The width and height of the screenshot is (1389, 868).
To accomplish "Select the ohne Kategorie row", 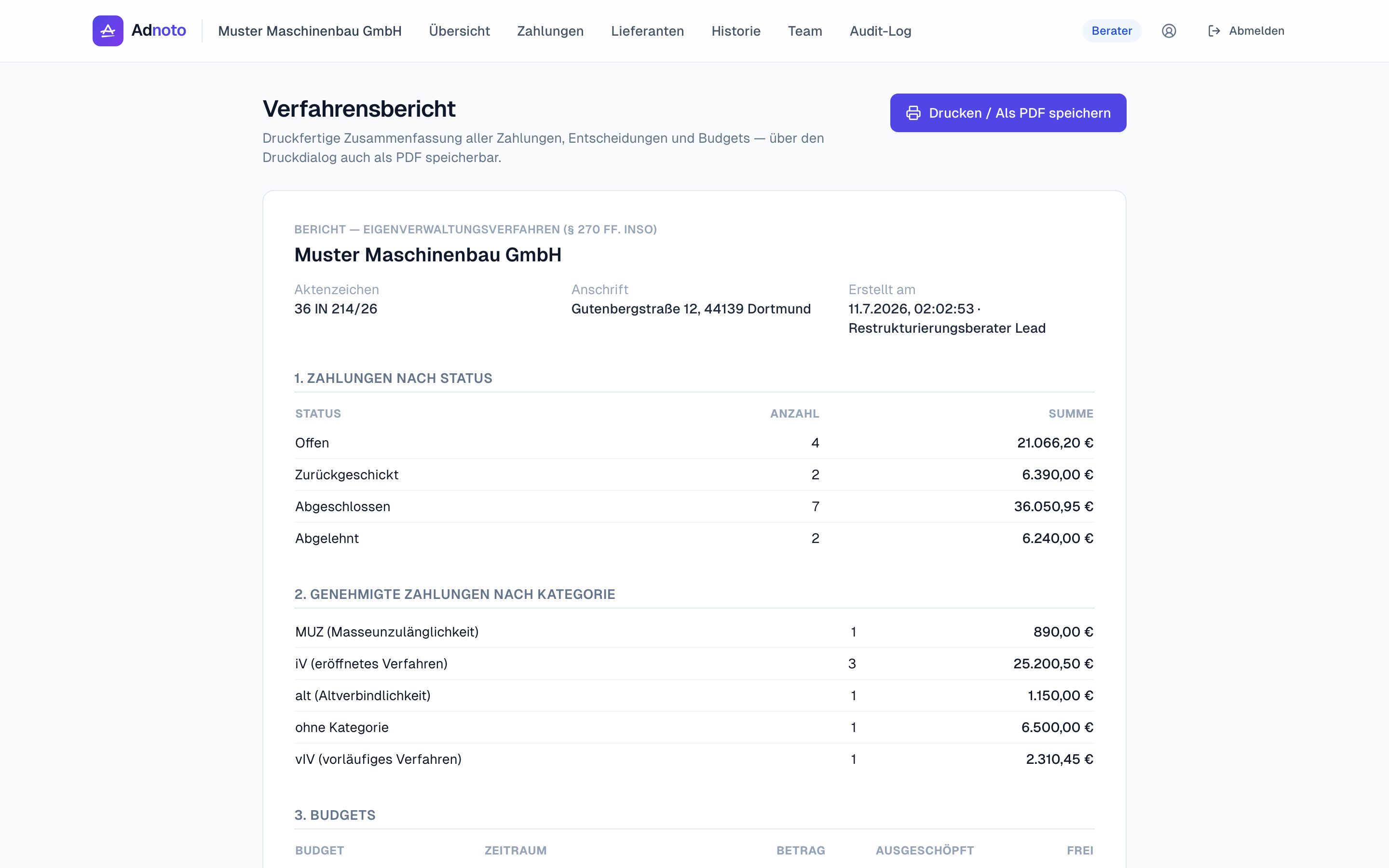I will [694, 727].
